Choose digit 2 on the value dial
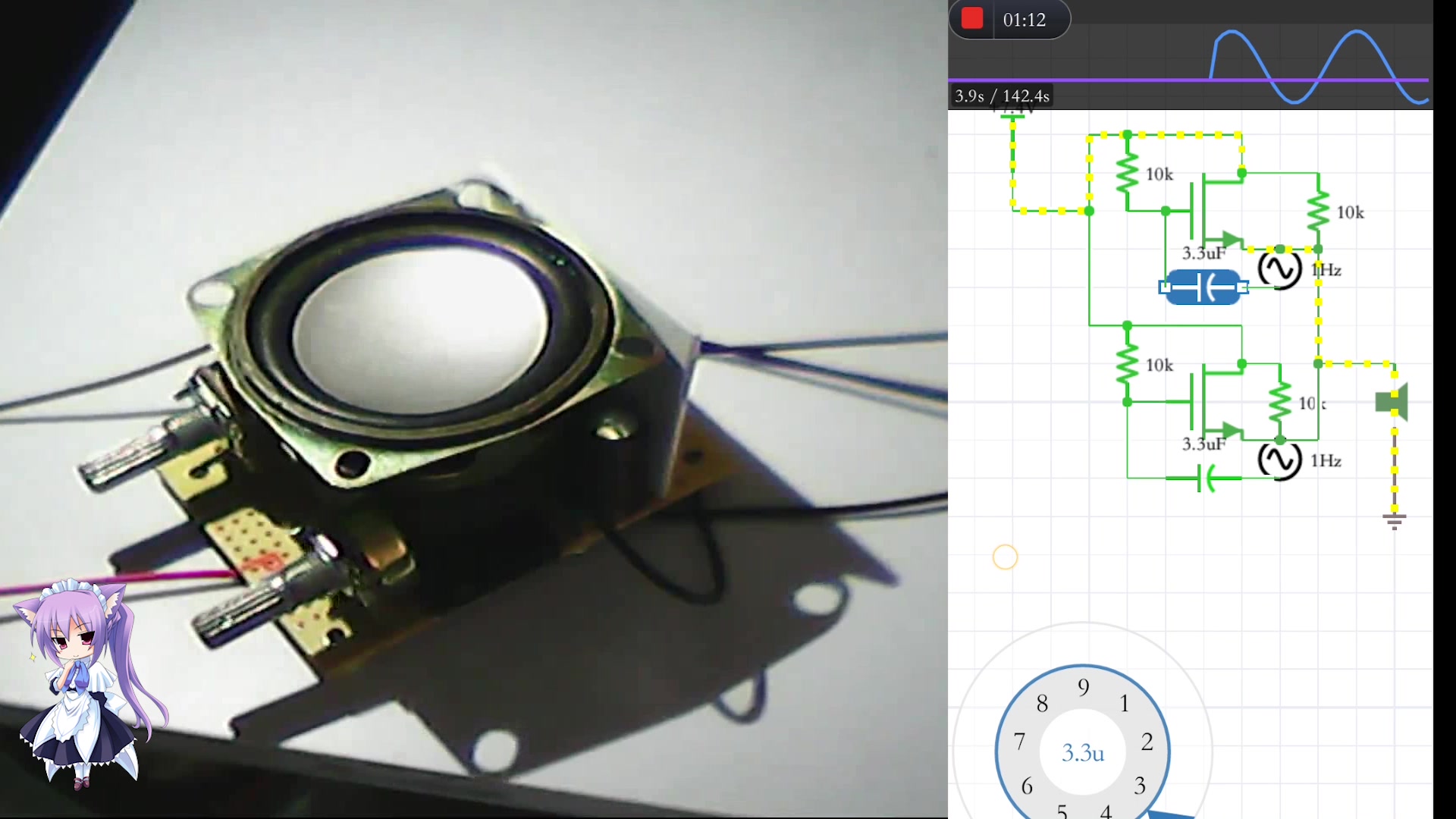The width and height of the screenshot is (1456, 819). (1147, 742)
